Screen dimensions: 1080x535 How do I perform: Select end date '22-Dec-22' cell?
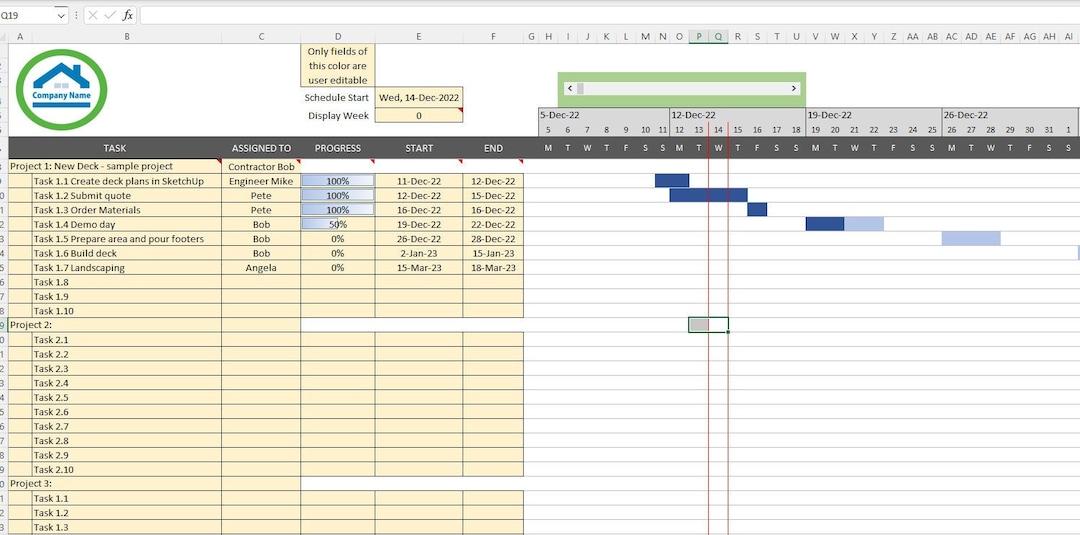coord(493,224)
